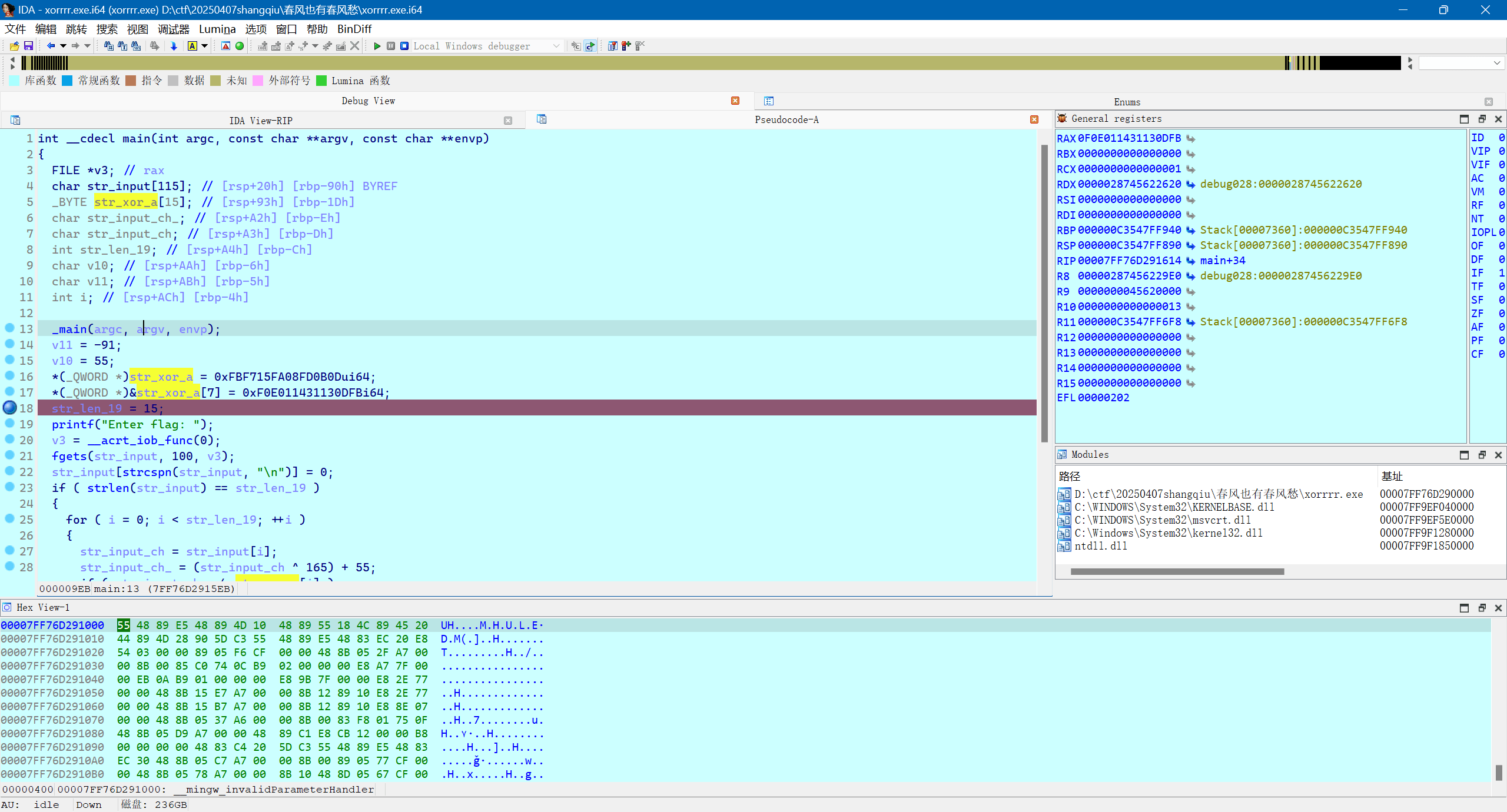Image resolution: width=1507 pixels, height=812 pixels.
Task: Click the Lumina function green legend swatch
Action: [x=321, y=81]
